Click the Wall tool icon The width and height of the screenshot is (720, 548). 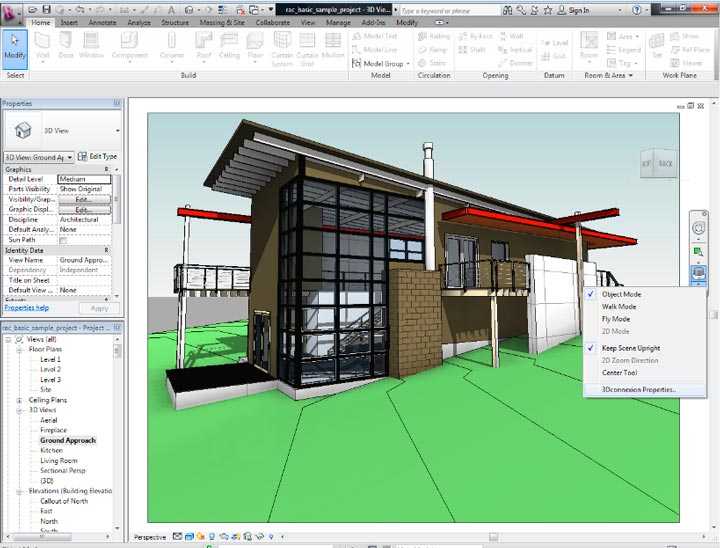pos(42,41)
